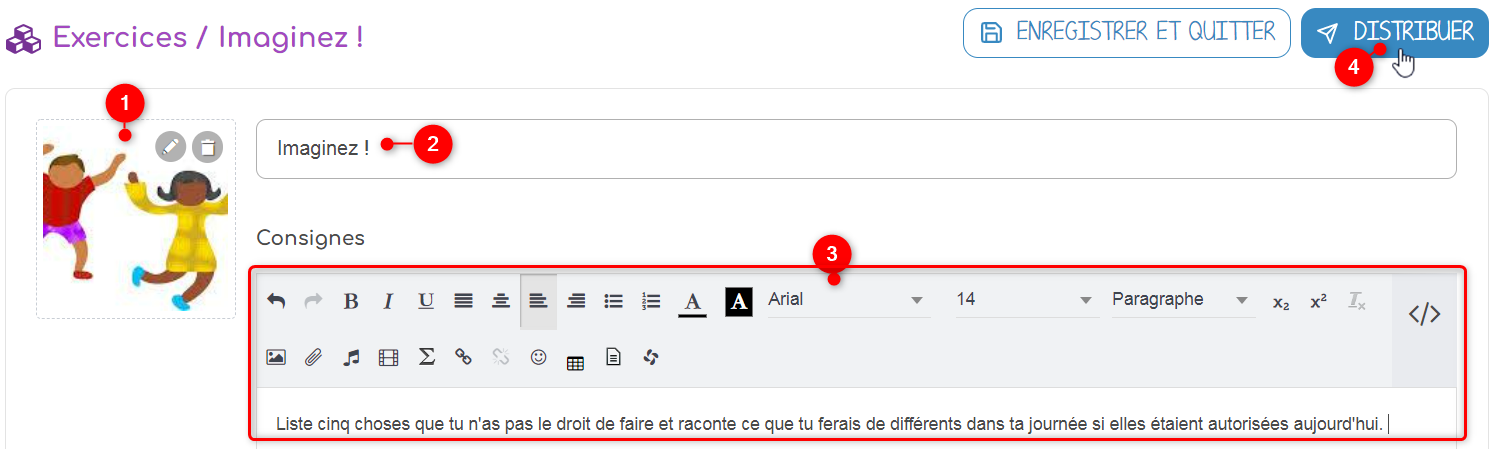Open the text color picker
Screen dimensions: 1493x449
click(692, 302)
